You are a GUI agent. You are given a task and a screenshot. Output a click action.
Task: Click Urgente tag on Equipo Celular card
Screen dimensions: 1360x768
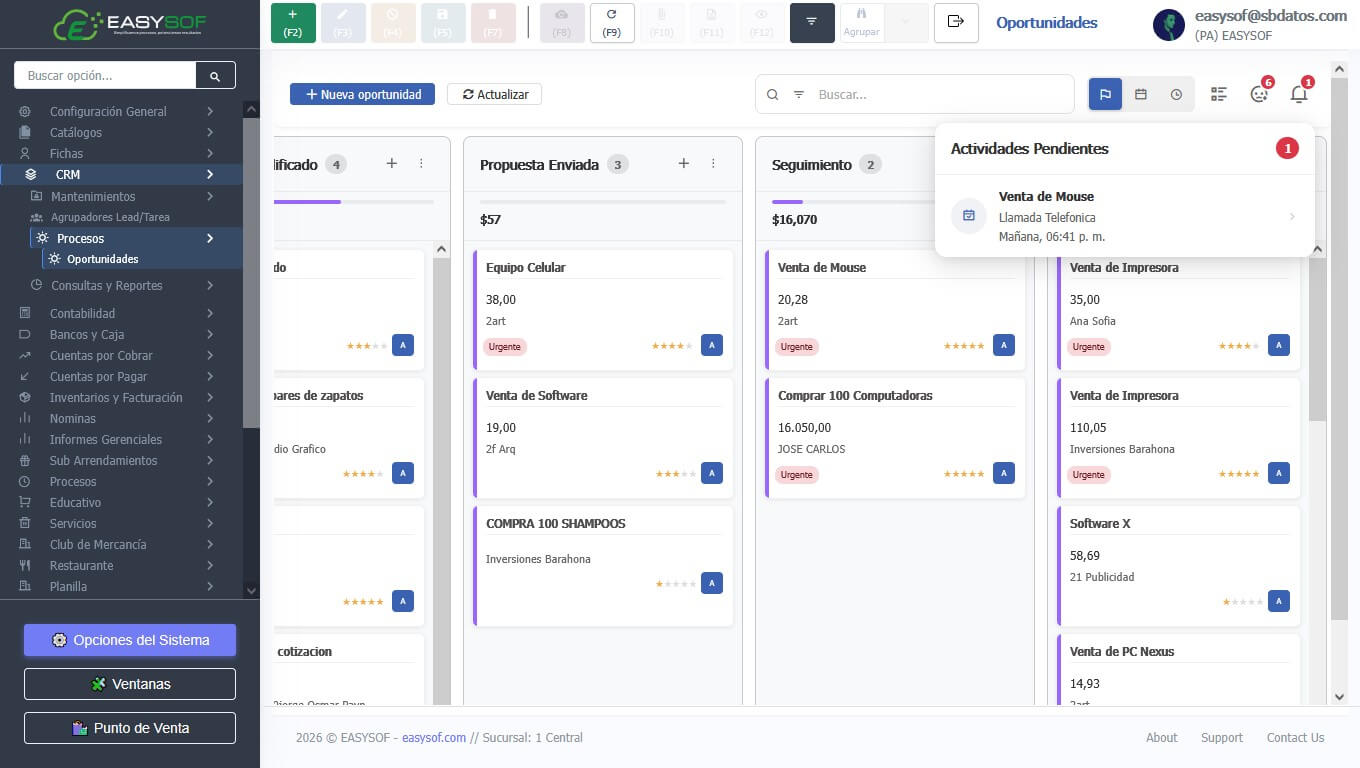(505, 347)
